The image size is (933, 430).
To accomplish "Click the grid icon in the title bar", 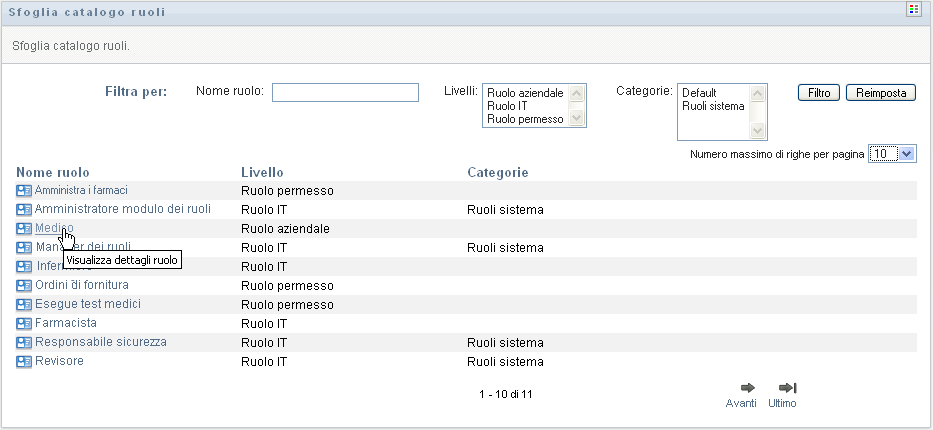I will pos(912,10).
